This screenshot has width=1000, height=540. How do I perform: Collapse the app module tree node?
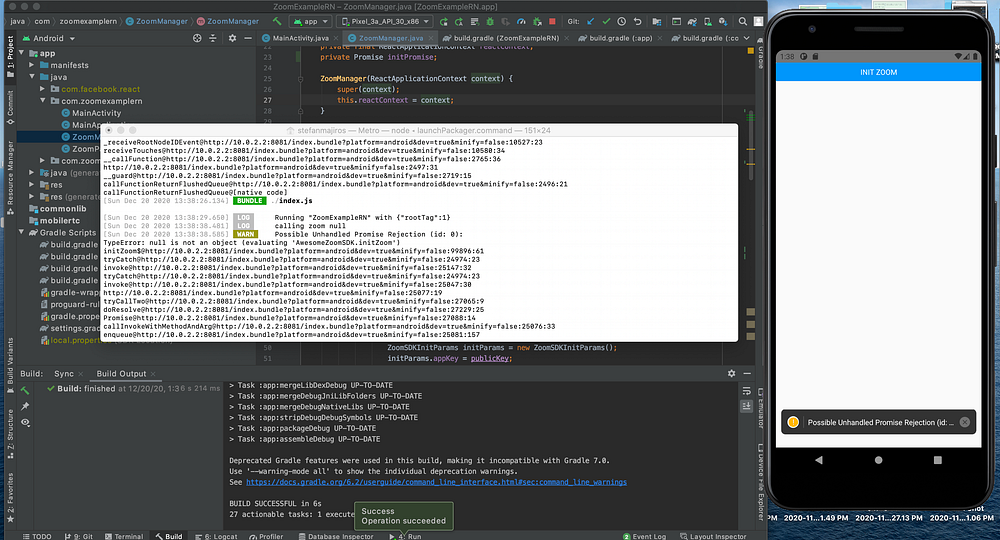pos(21,53)
